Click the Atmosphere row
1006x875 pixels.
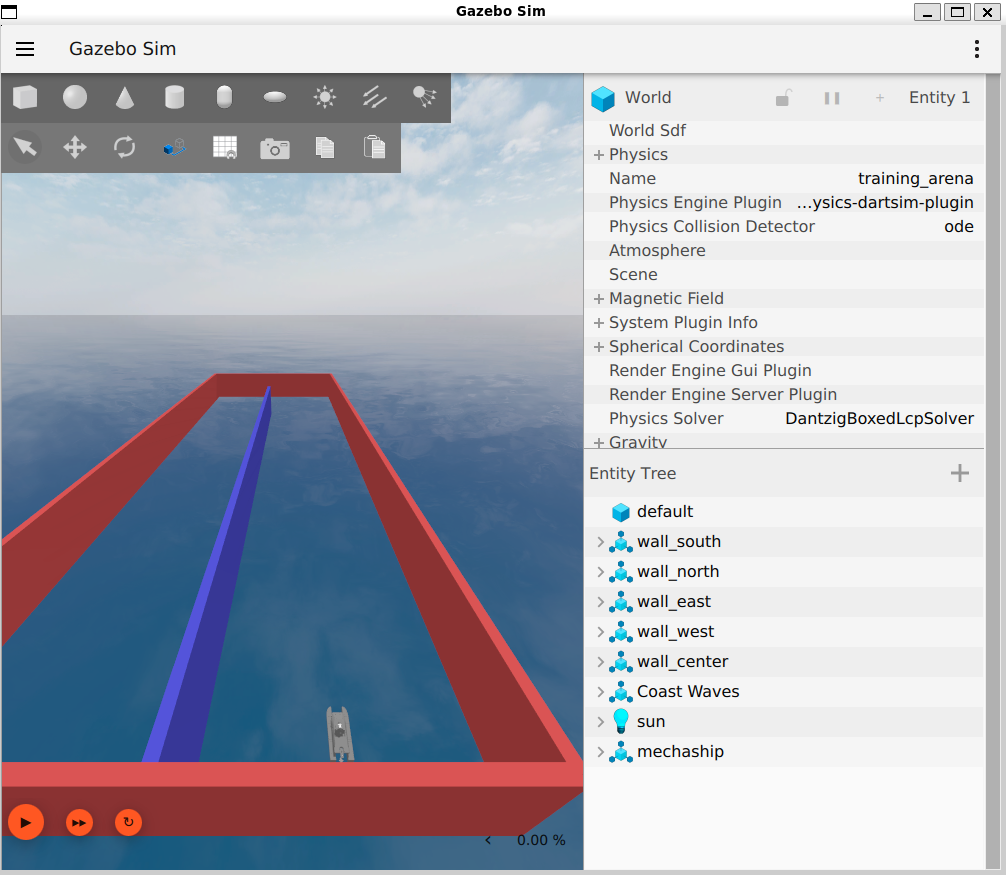click(784, 250)
